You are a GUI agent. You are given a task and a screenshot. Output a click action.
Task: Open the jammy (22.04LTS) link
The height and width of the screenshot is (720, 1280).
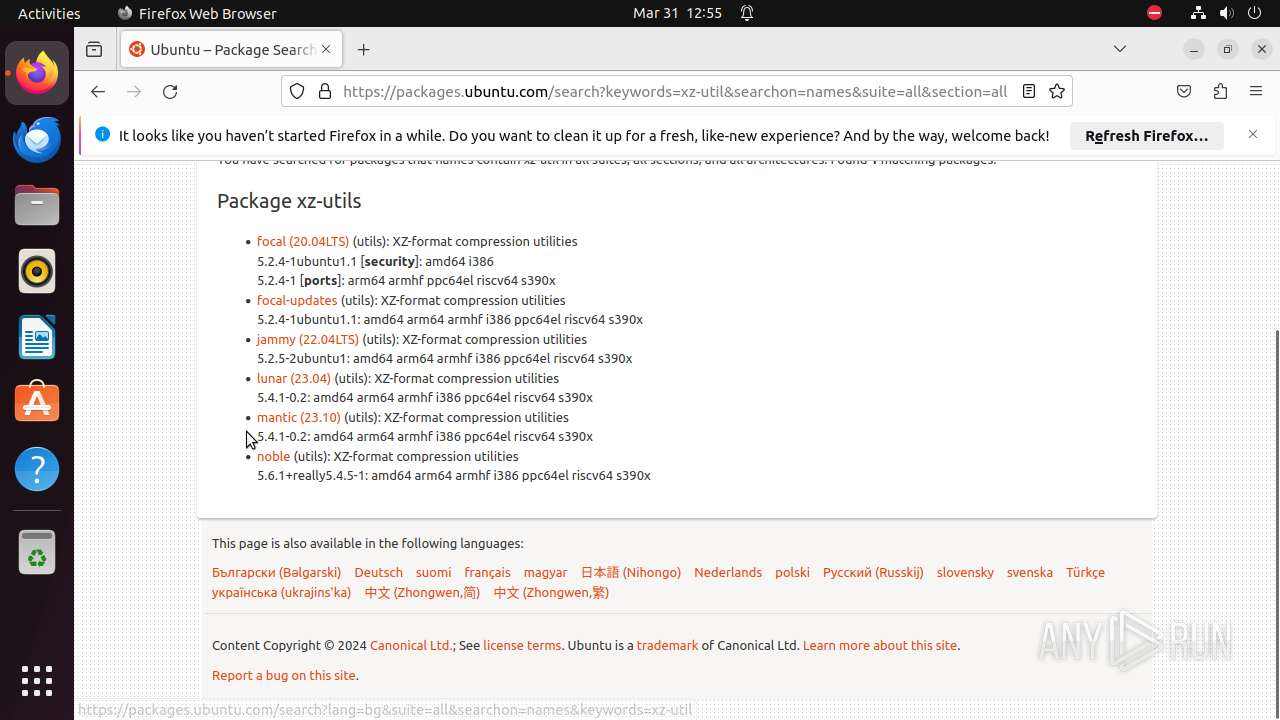point(308,339)
